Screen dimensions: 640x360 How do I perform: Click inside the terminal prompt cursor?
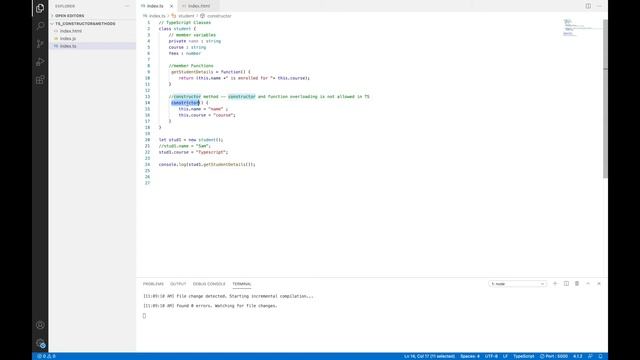click(144, 316)
